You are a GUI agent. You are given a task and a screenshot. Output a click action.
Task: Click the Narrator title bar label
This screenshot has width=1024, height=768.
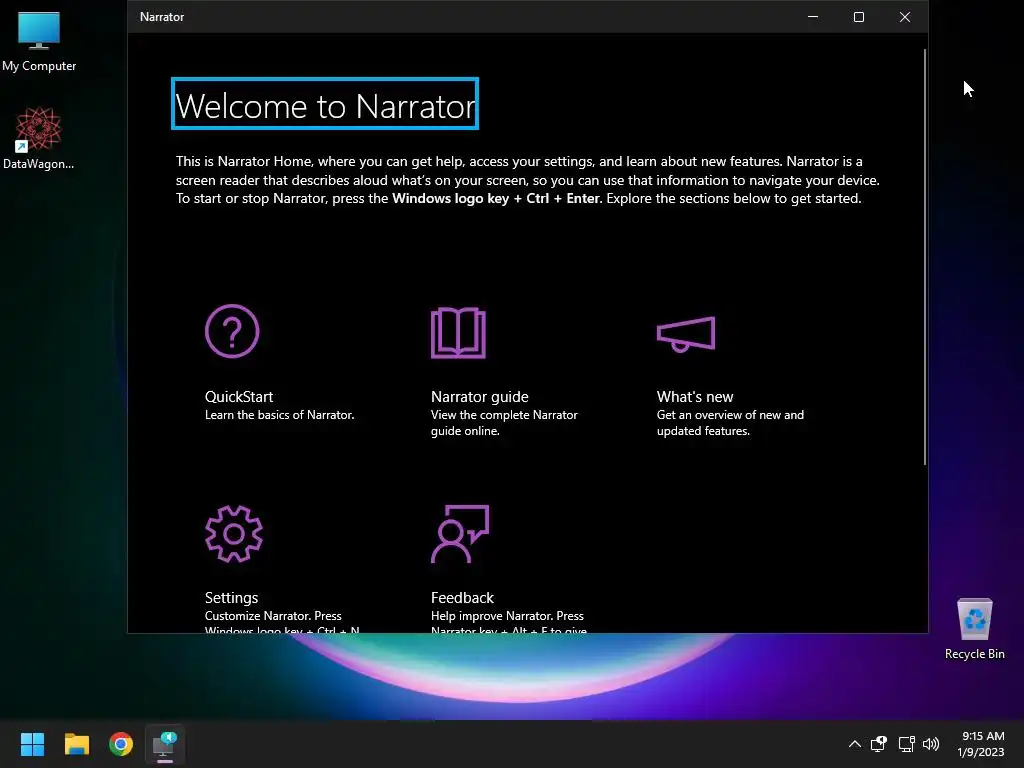[x=162, y=17]
